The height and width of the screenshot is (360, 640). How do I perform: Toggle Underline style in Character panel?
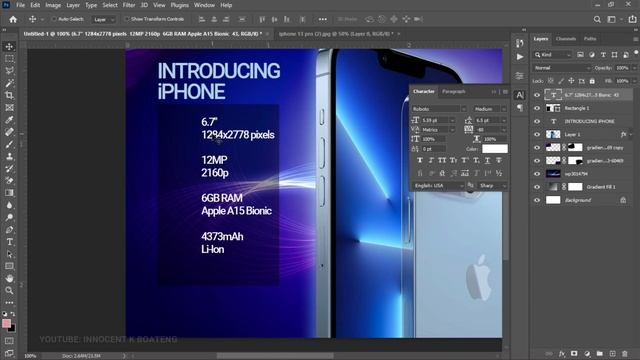487,160
